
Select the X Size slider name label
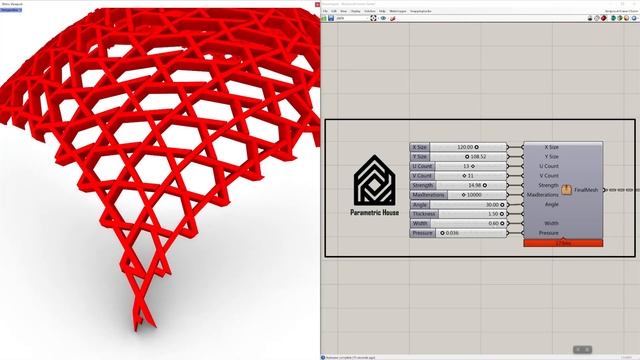coord(420,147)
